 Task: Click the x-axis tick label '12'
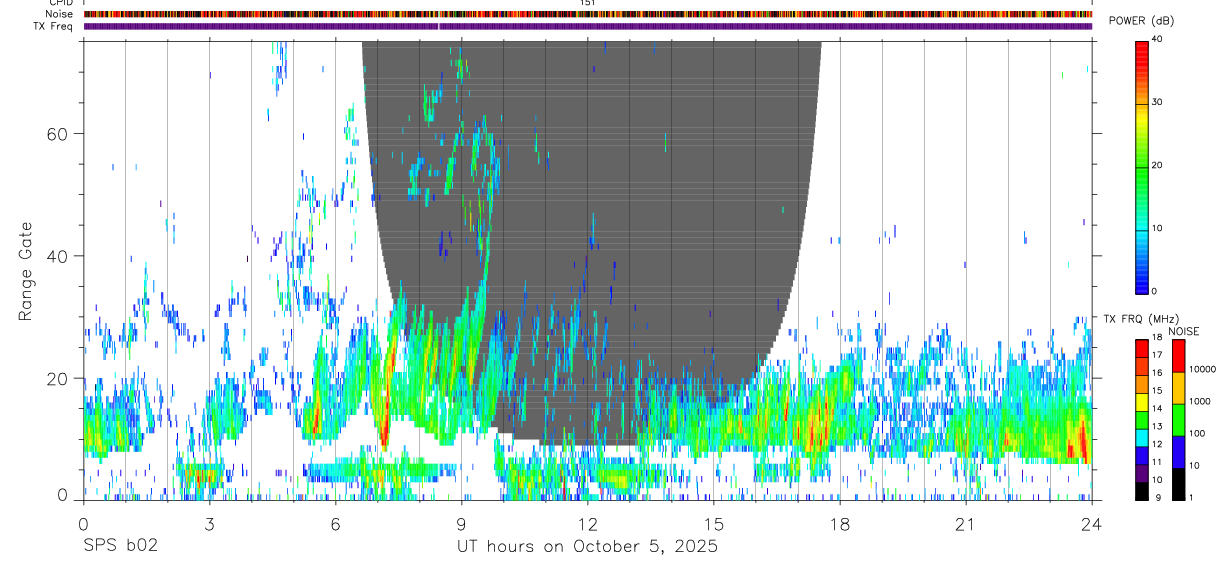coord(587,524)
